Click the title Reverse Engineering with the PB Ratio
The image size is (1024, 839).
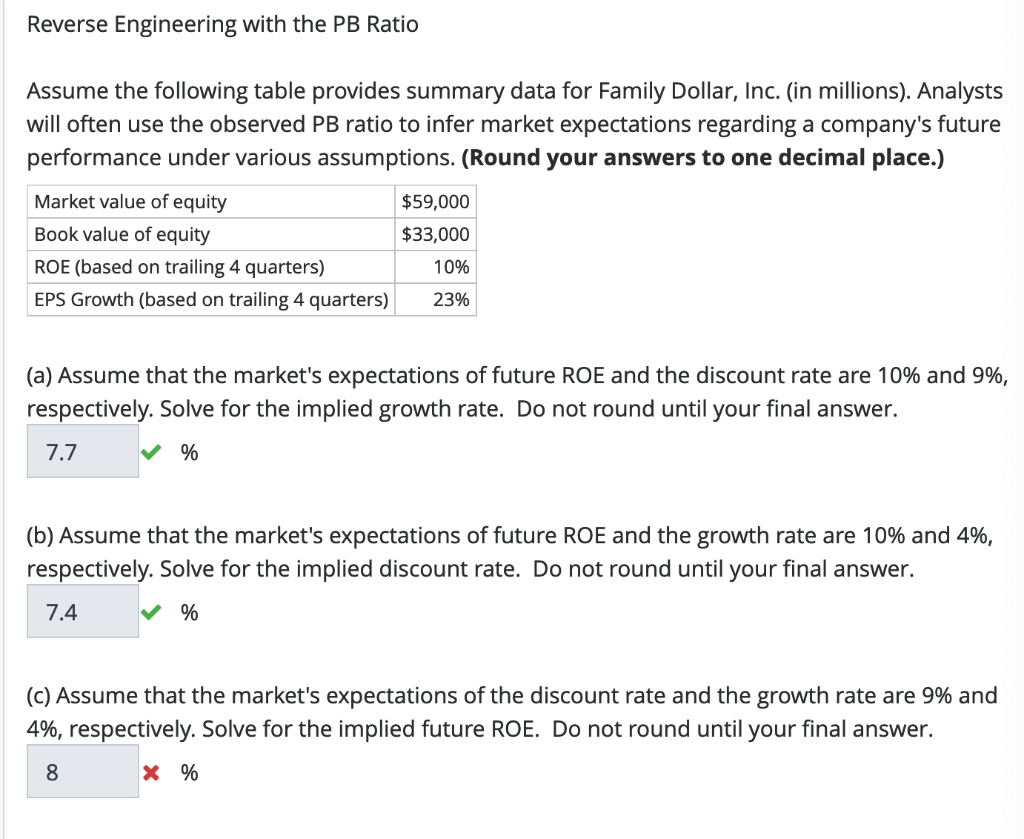pyautogui.click(x=223, y=24)
